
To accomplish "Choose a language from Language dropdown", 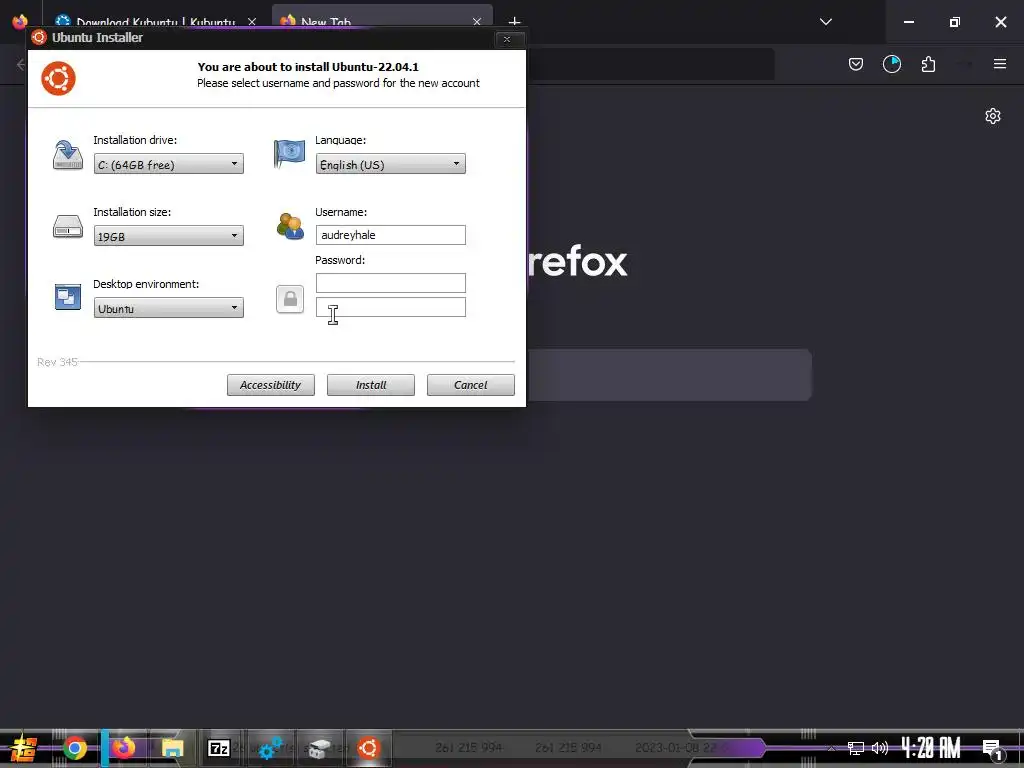I will pyautogui.click(x=391, y=164).
